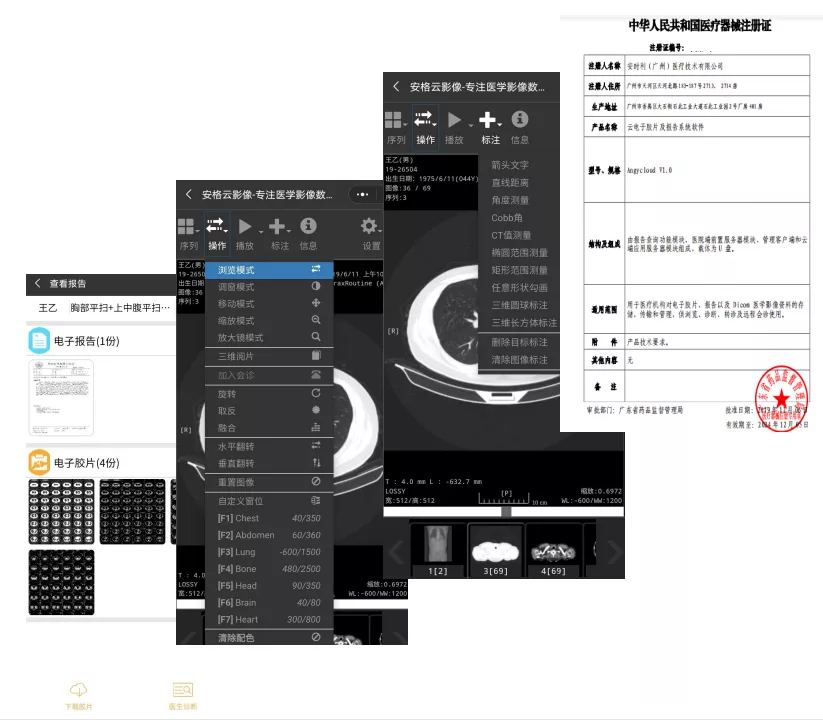Tap the 医生诊断 icon at bottom
This screenshot has width=823, height=720.
[x=182, y=691]
